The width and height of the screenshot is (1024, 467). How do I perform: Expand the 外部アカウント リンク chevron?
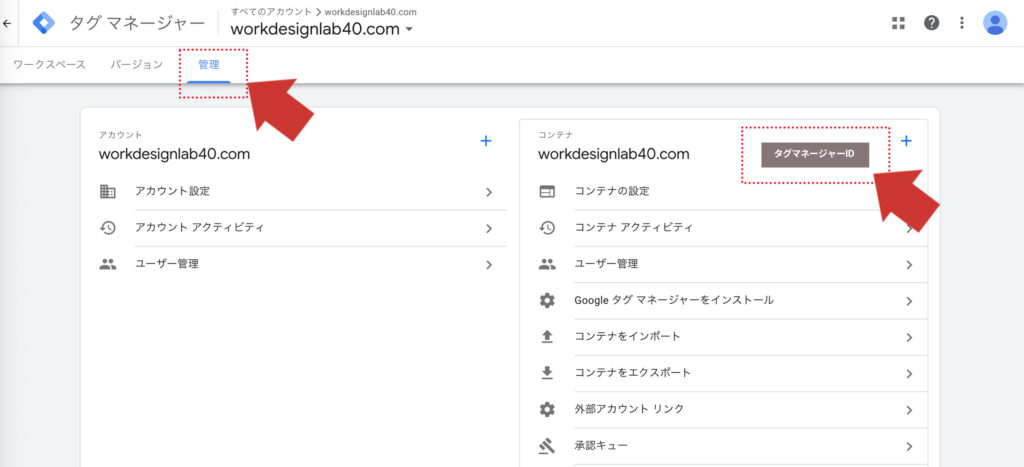(x=909, y=410)
